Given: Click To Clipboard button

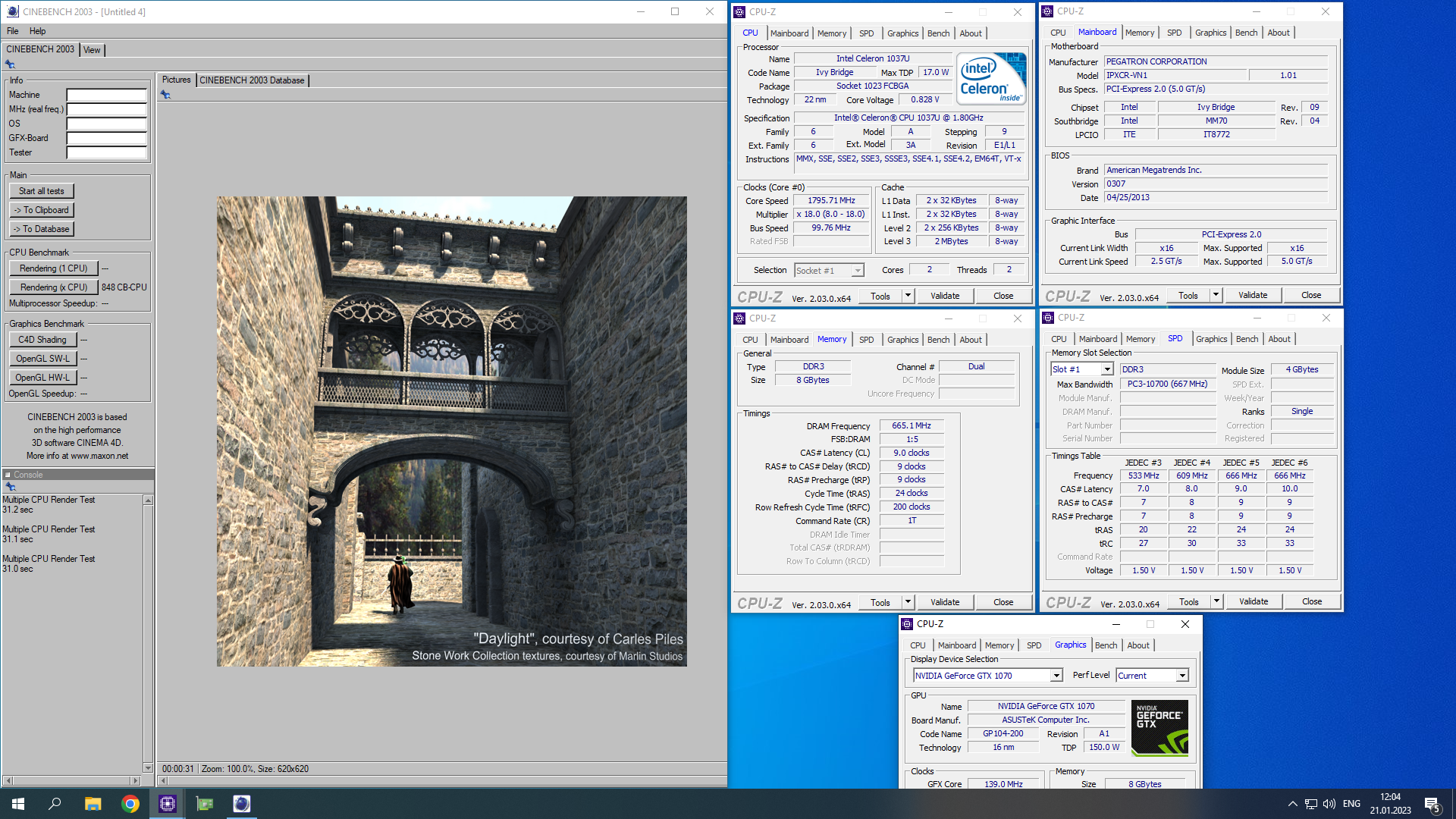Looking at the screenshot, I should tap(42, 210).
